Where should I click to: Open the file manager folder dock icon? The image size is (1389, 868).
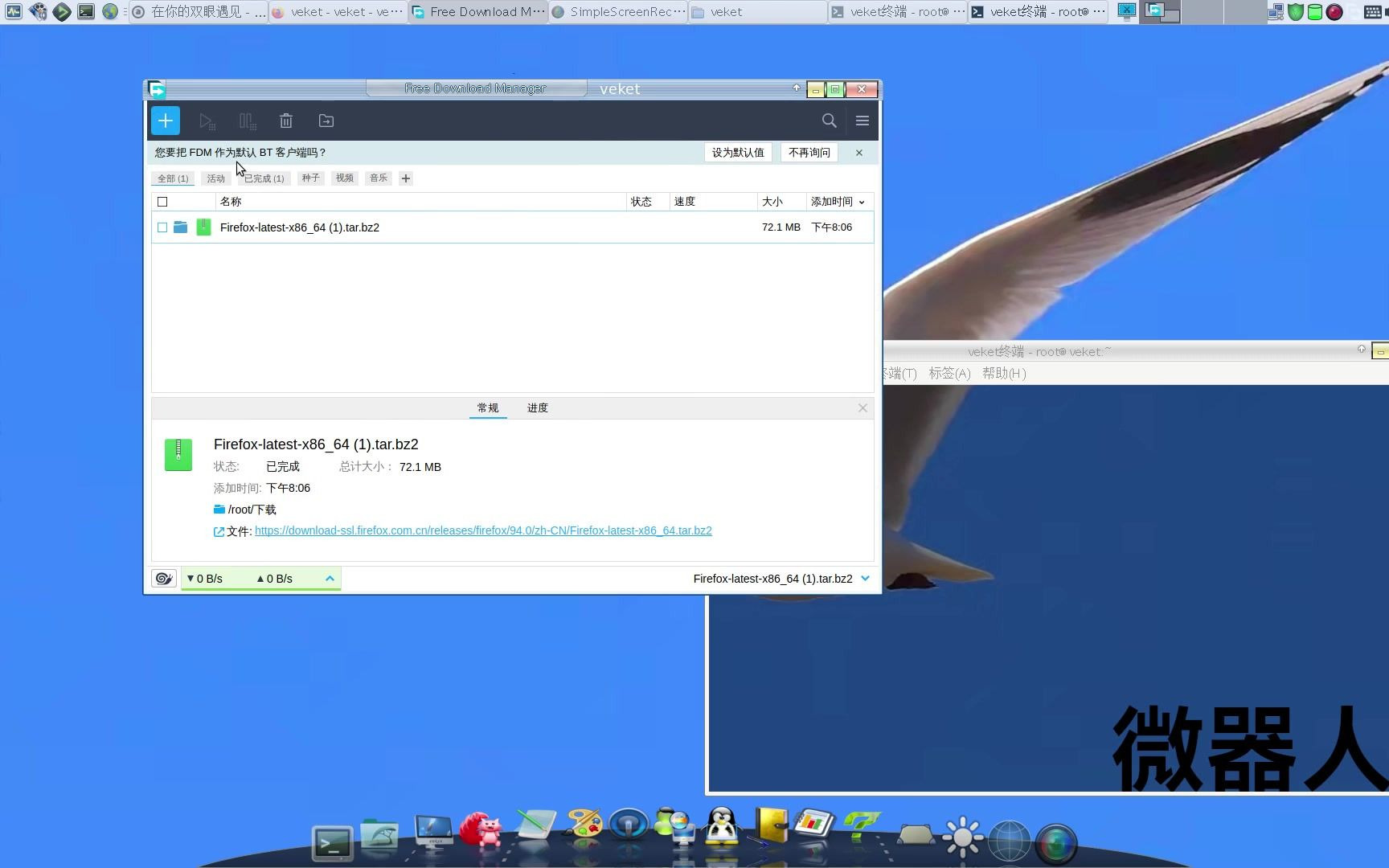[x=379, y=837]
